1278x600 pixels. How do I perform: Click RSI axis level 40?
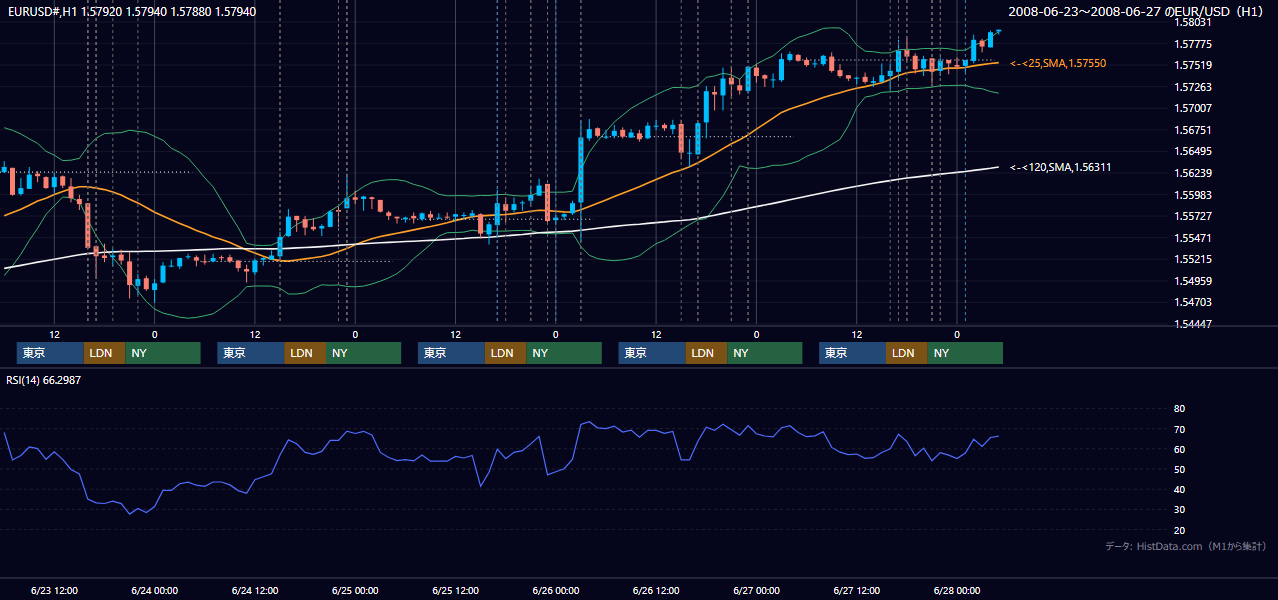(1179, 489)
